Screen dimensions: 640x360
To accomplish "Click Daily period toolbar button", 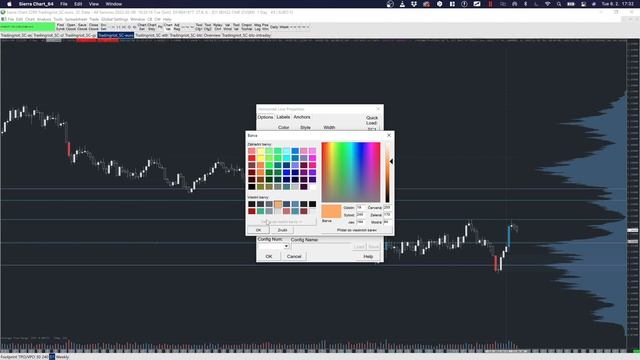I will (x=274, y=27).
